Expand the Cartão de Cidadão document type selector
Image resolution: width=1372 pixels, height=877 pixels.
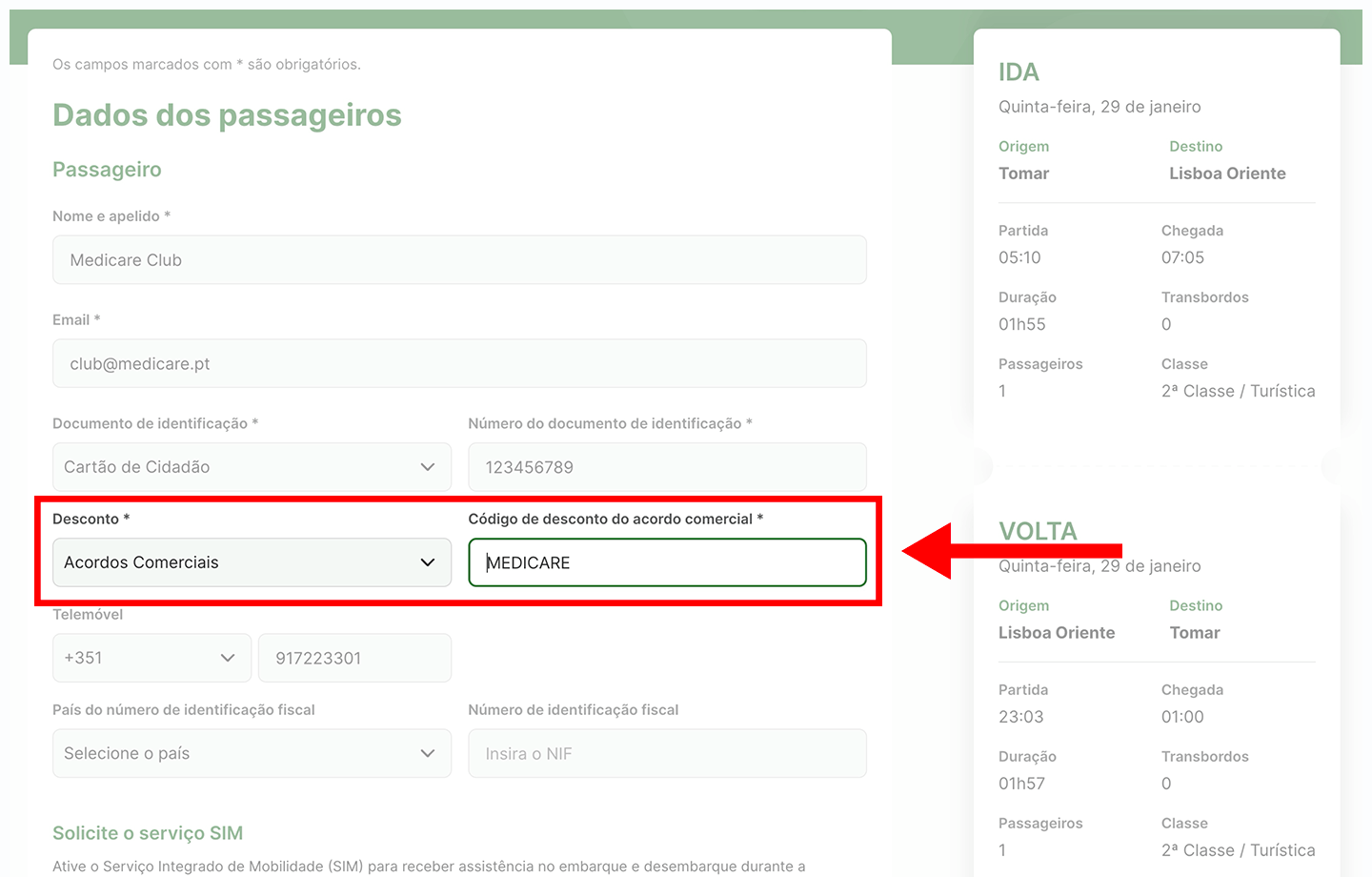point(252,467)
